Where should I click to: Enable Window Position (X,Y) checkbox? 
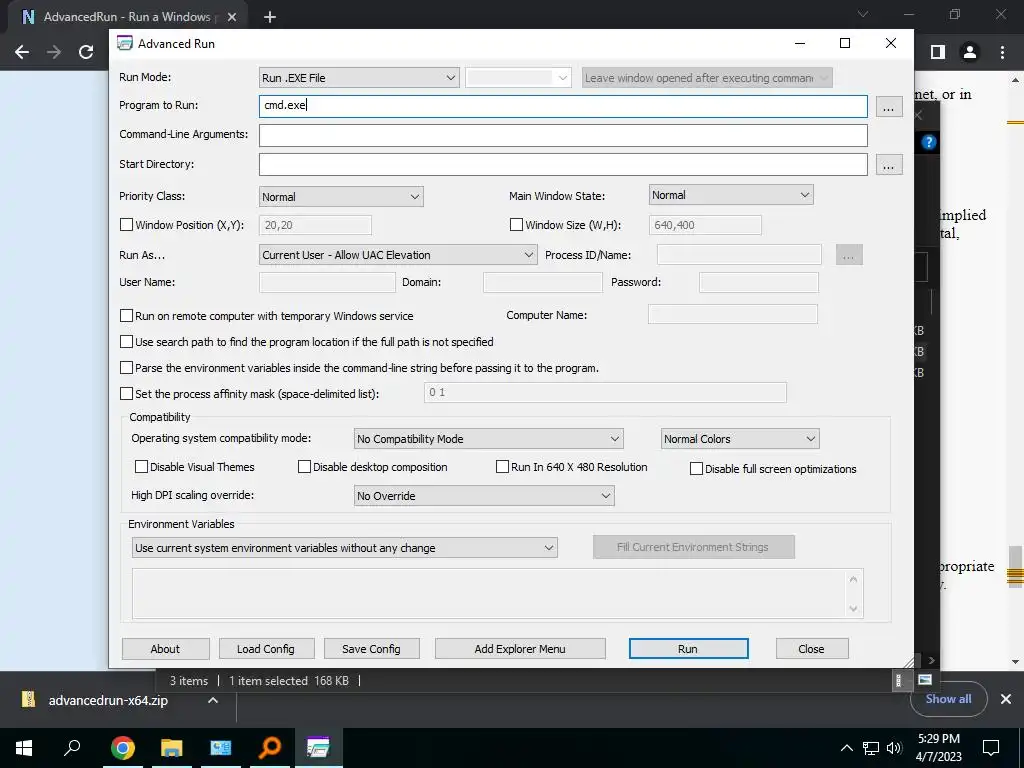(x=127, y=225)
